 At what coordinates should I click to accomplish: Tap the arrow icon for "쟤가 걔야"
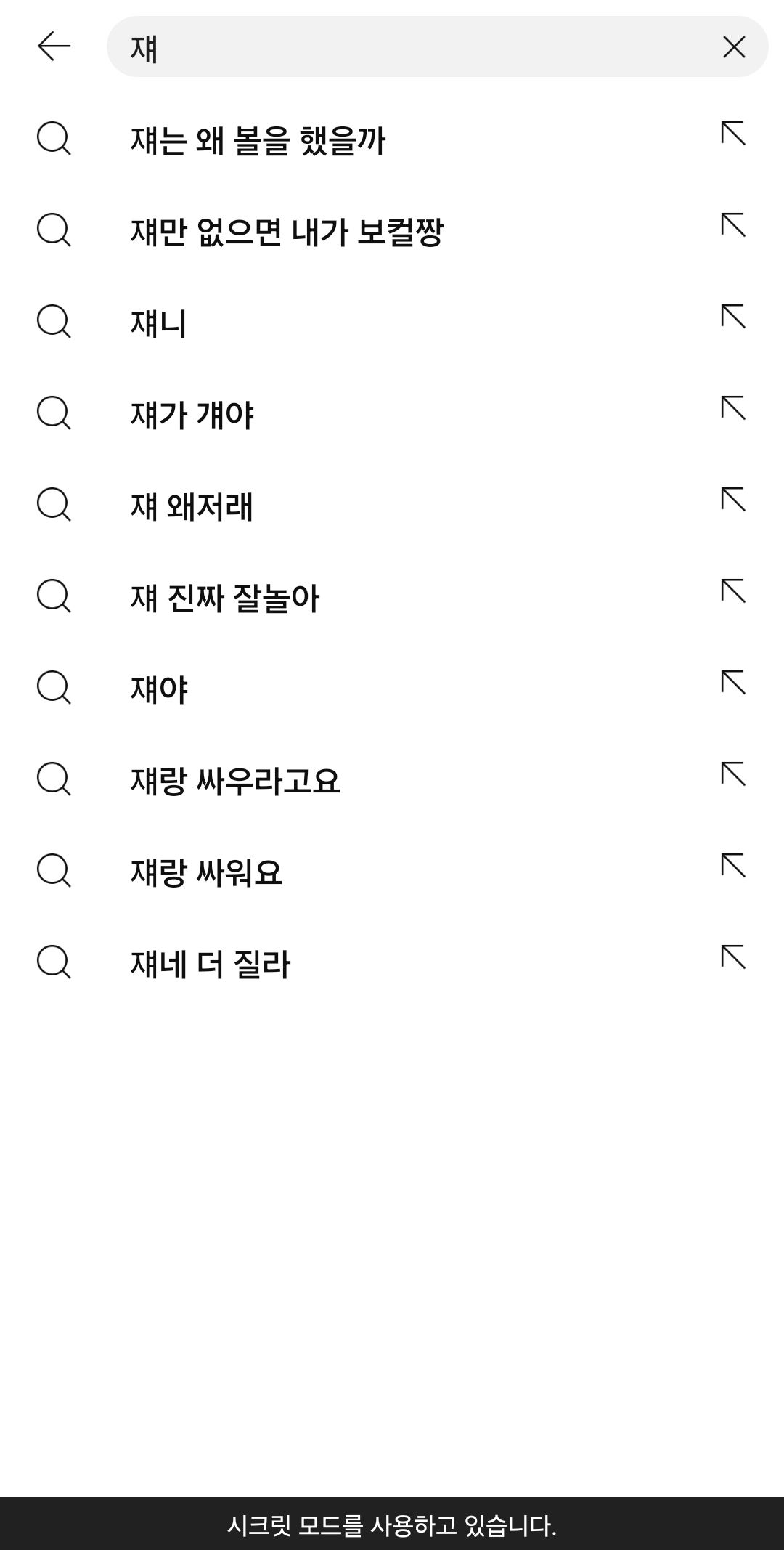pyautogui.click(x=733, y=409)
